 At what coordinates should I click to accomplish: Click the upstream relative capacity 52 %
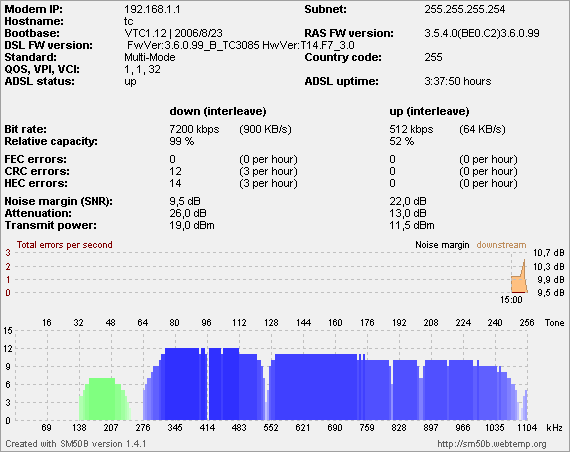pos(401,141)
